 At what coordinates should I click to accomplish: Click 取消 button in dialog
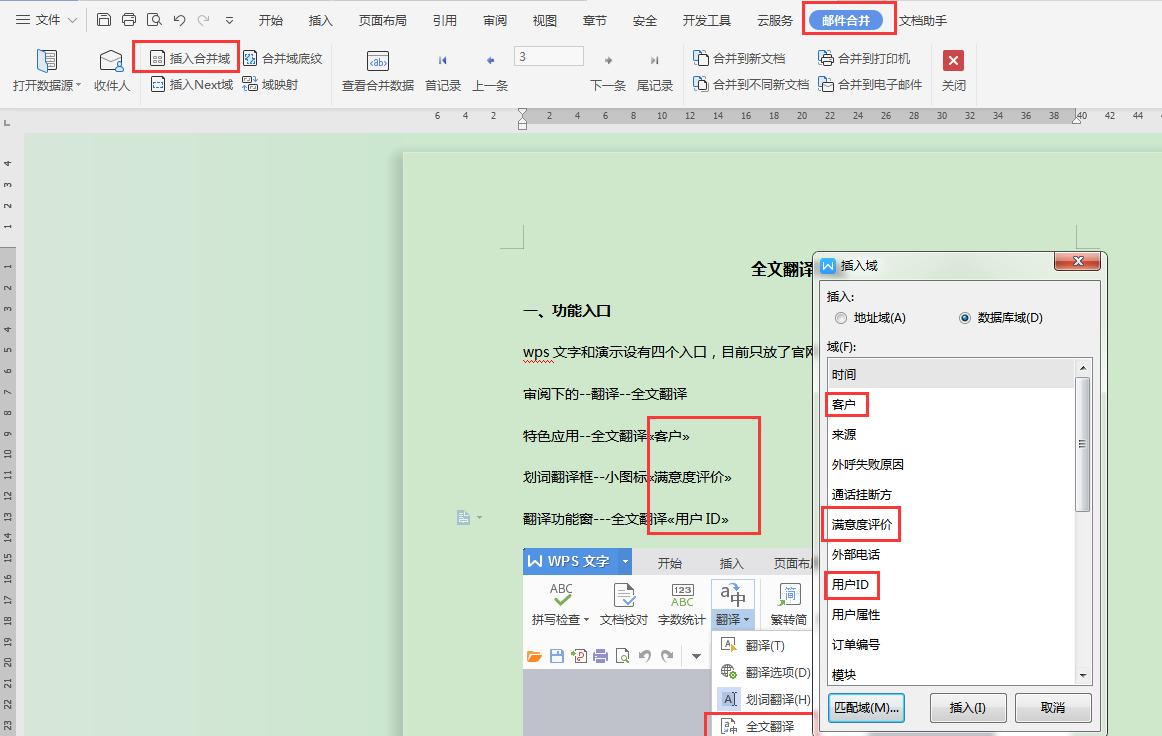[x=1053, y=708]
